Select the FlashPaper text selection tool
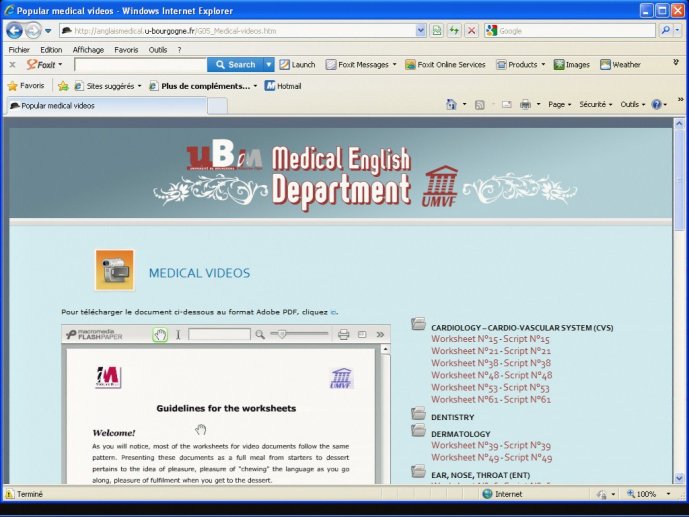689x517 pixels. (178, 335)
